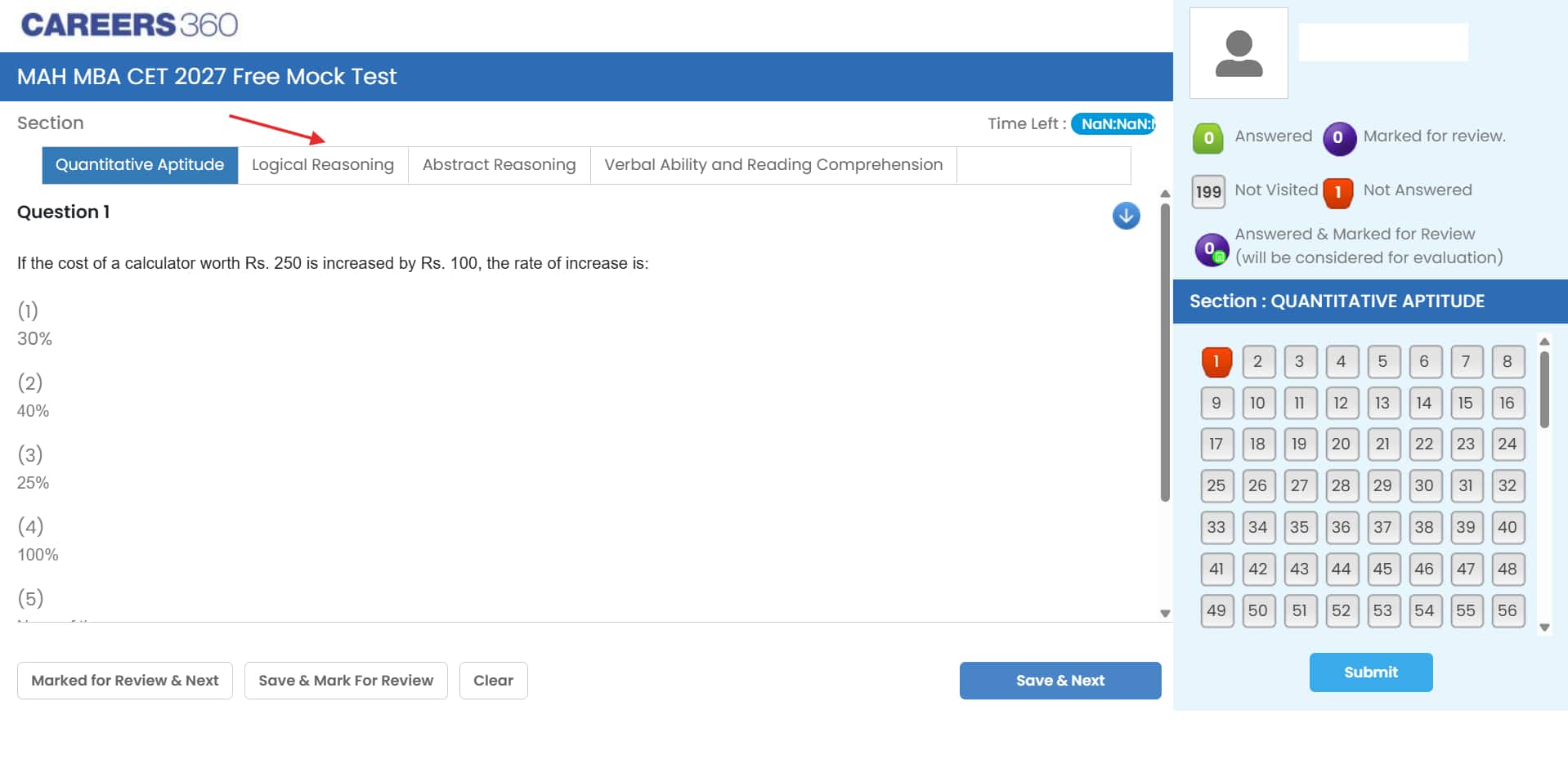Open question 3 from the palette

pyautogui.click(x=1300, y=361)
